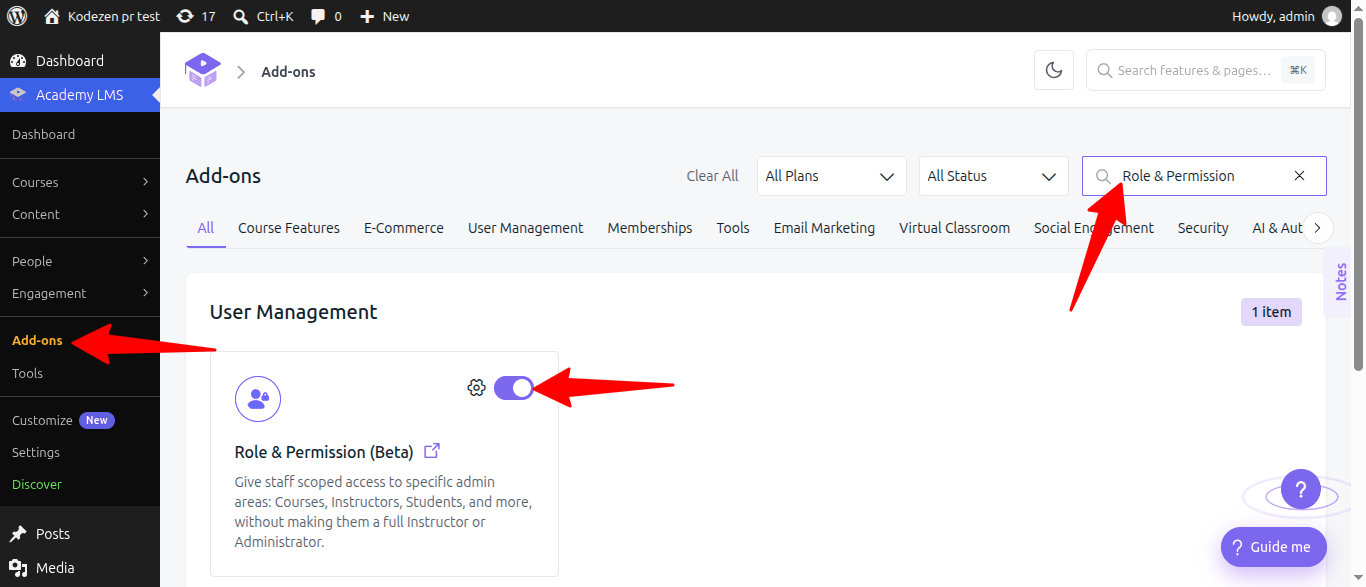Switch to Memberships tab
The width and height of the screenshot is (1366, 587).
tap(650, 228)
